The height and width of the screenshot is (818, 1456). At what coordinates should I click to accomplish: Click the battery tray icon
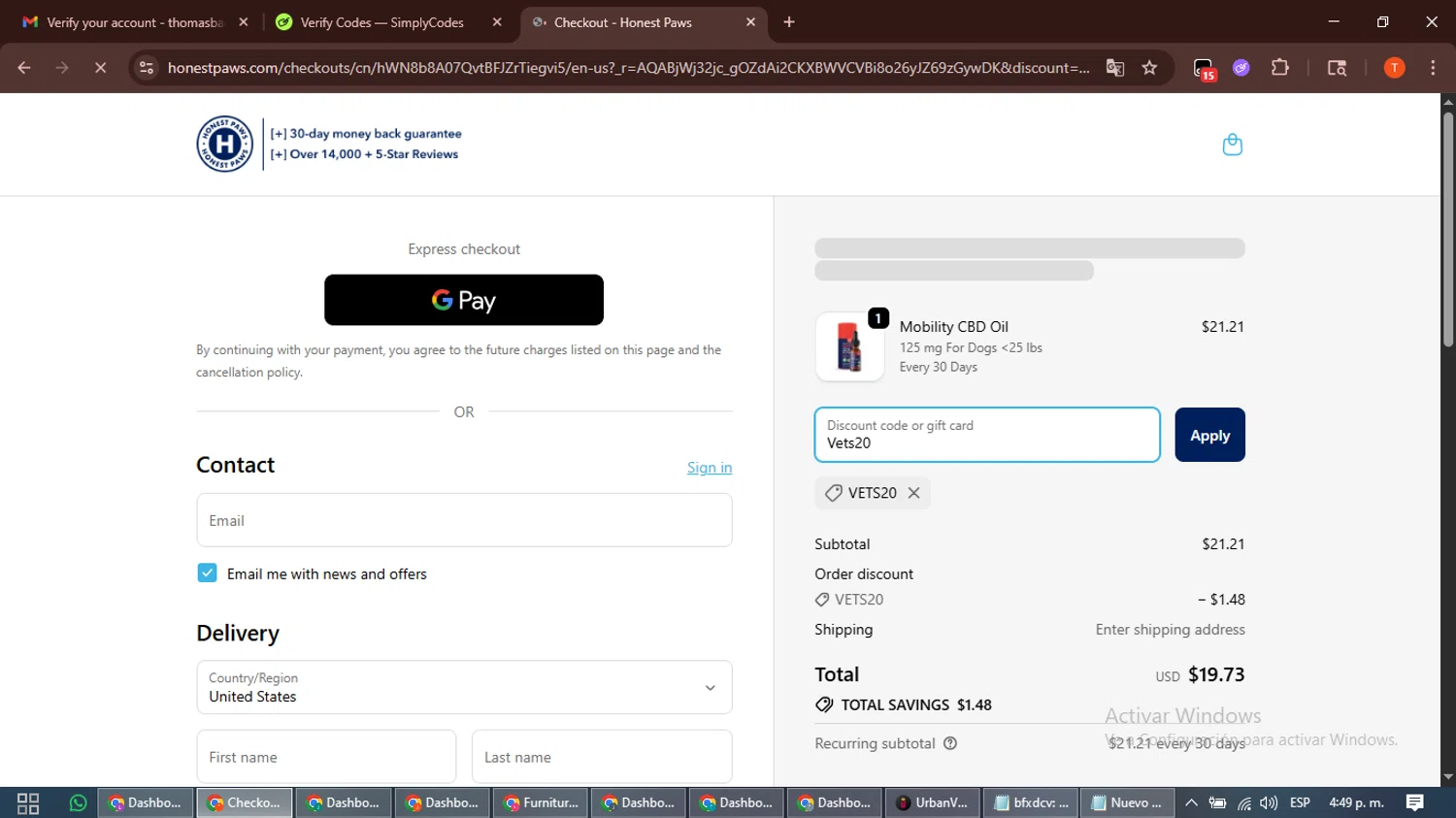pos(1217,802)
